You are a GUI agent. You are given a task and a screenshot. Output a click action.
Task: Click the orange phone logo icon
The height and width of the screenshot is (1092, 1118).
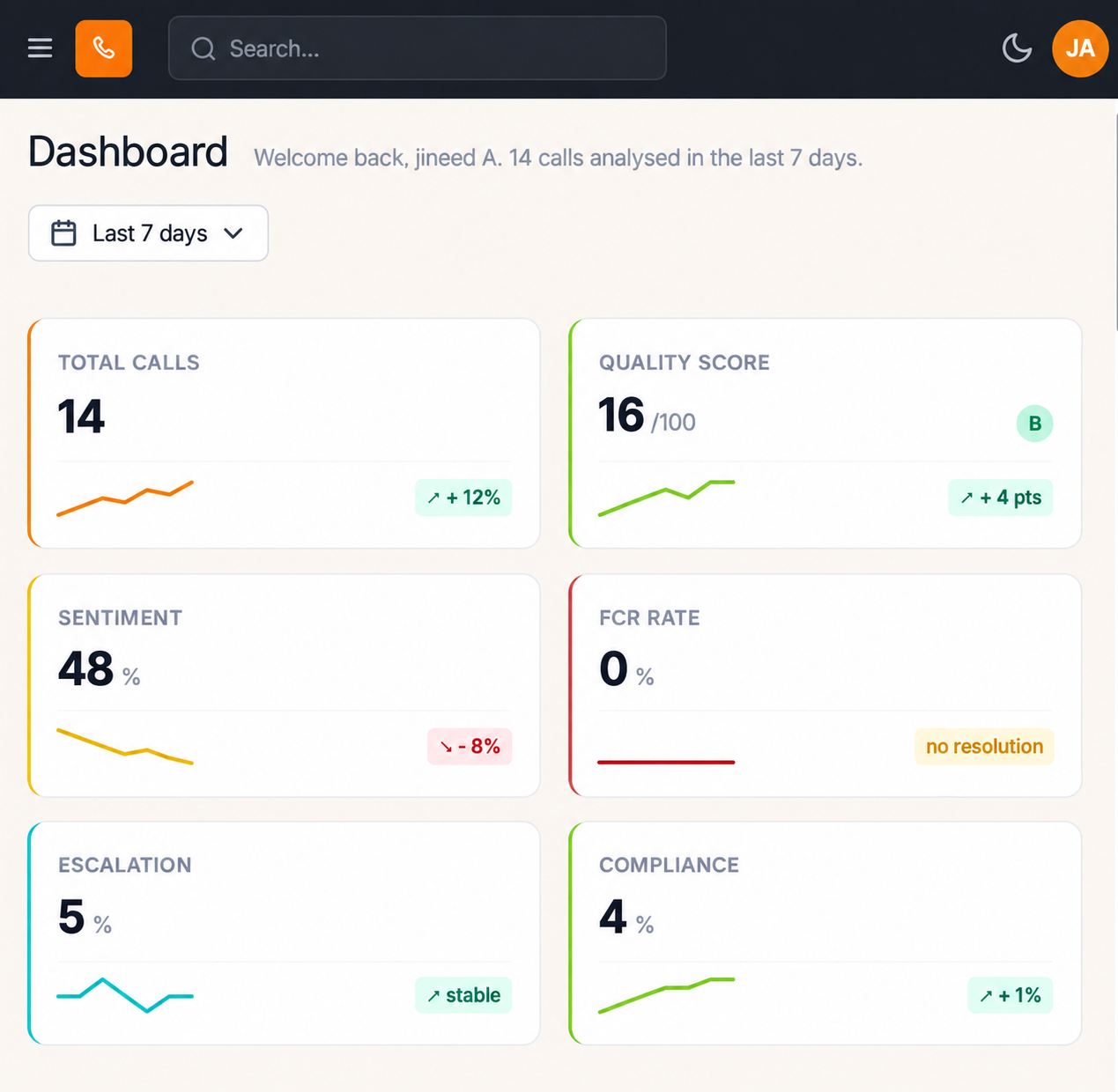click(x=104, y=48)
